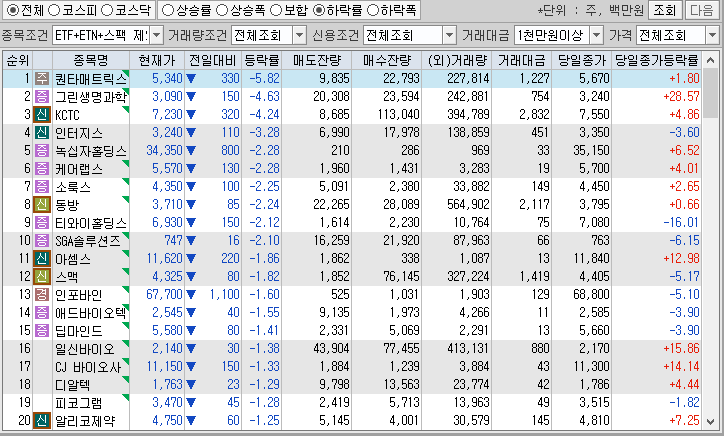Sort by 순위 column header
Viewport: 724px width, 436px height.
[x=18, y=60]
